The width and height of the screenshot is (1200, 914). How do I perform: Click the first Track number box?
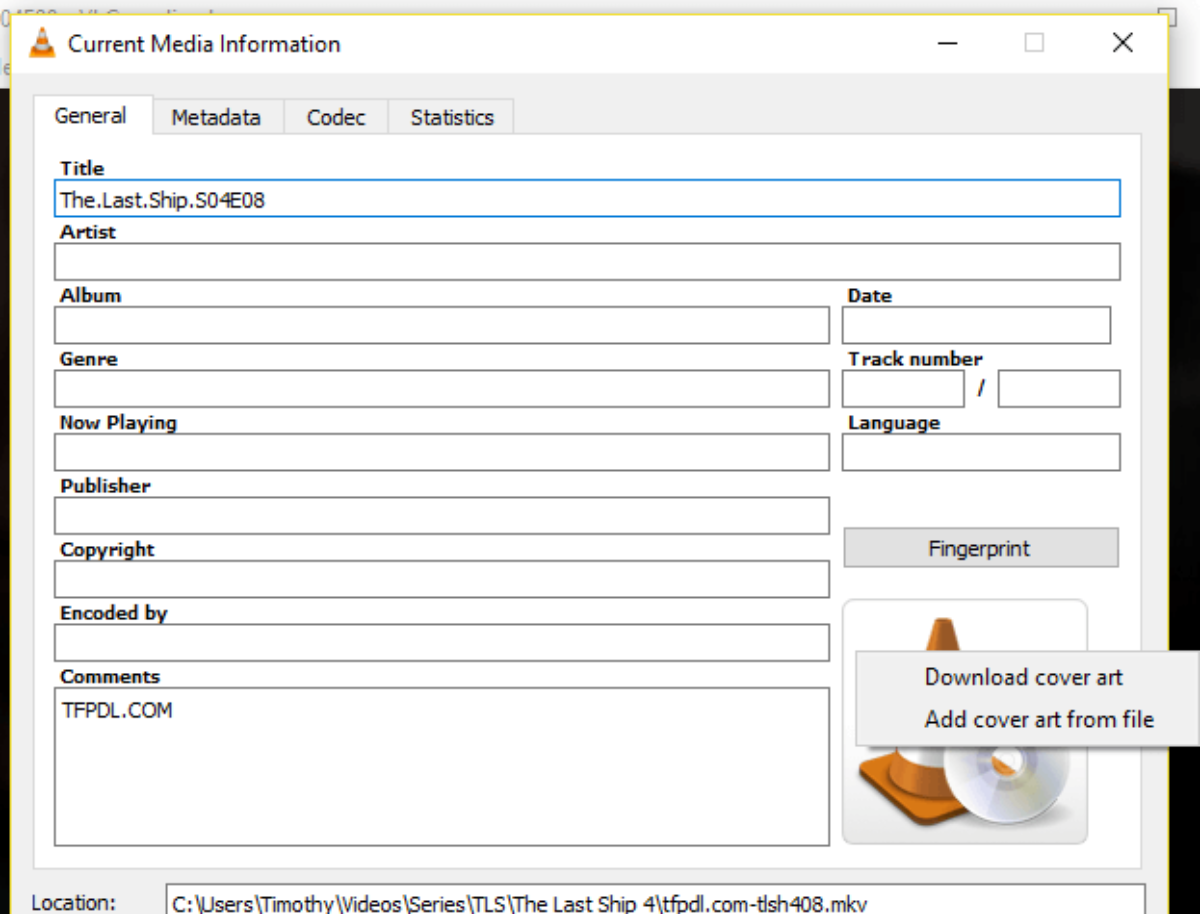pos(903,389)
